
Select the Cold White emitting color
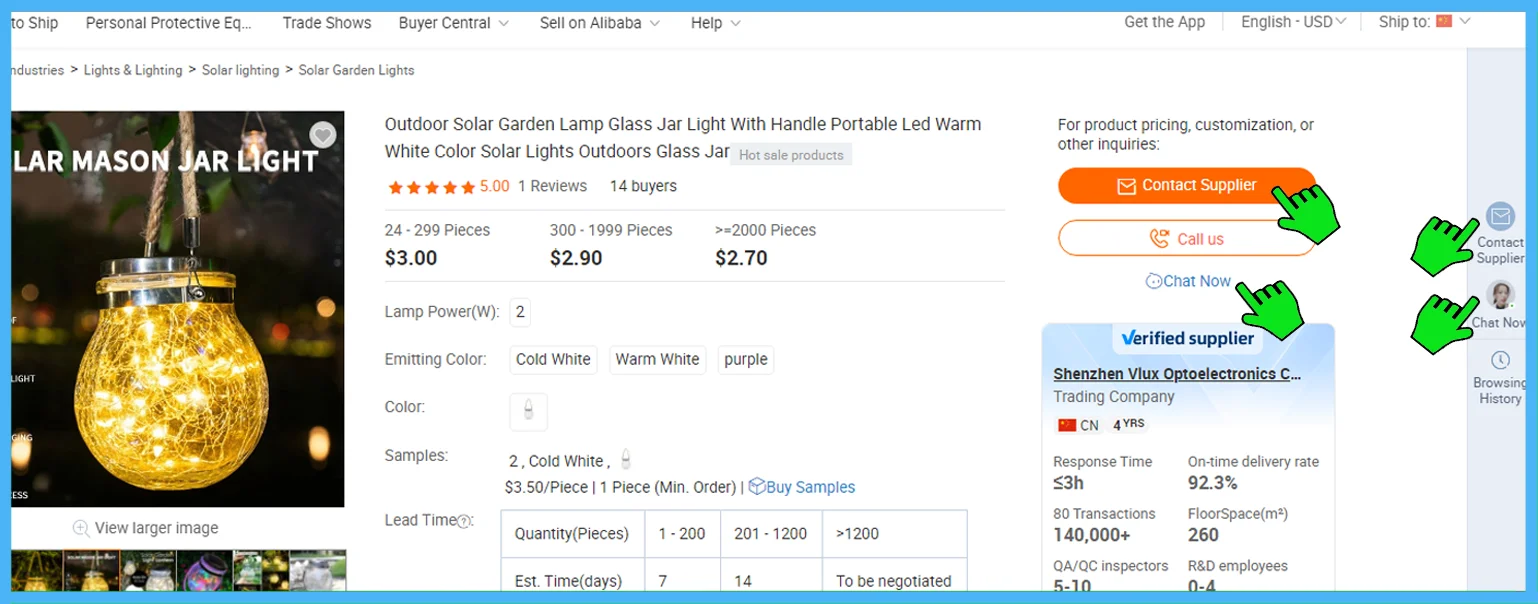pyautogui.click(x=553, y=359)
